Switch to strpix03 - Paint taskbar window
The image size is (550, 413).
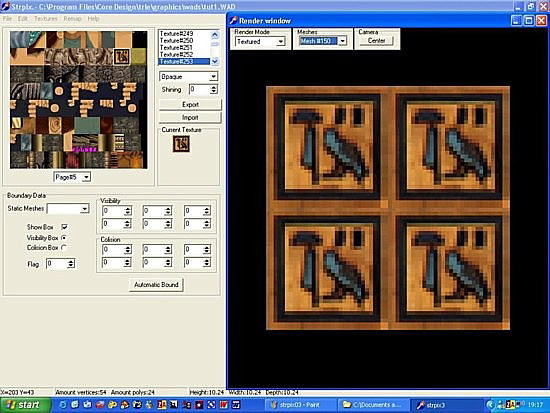click(x=300, y=405)
